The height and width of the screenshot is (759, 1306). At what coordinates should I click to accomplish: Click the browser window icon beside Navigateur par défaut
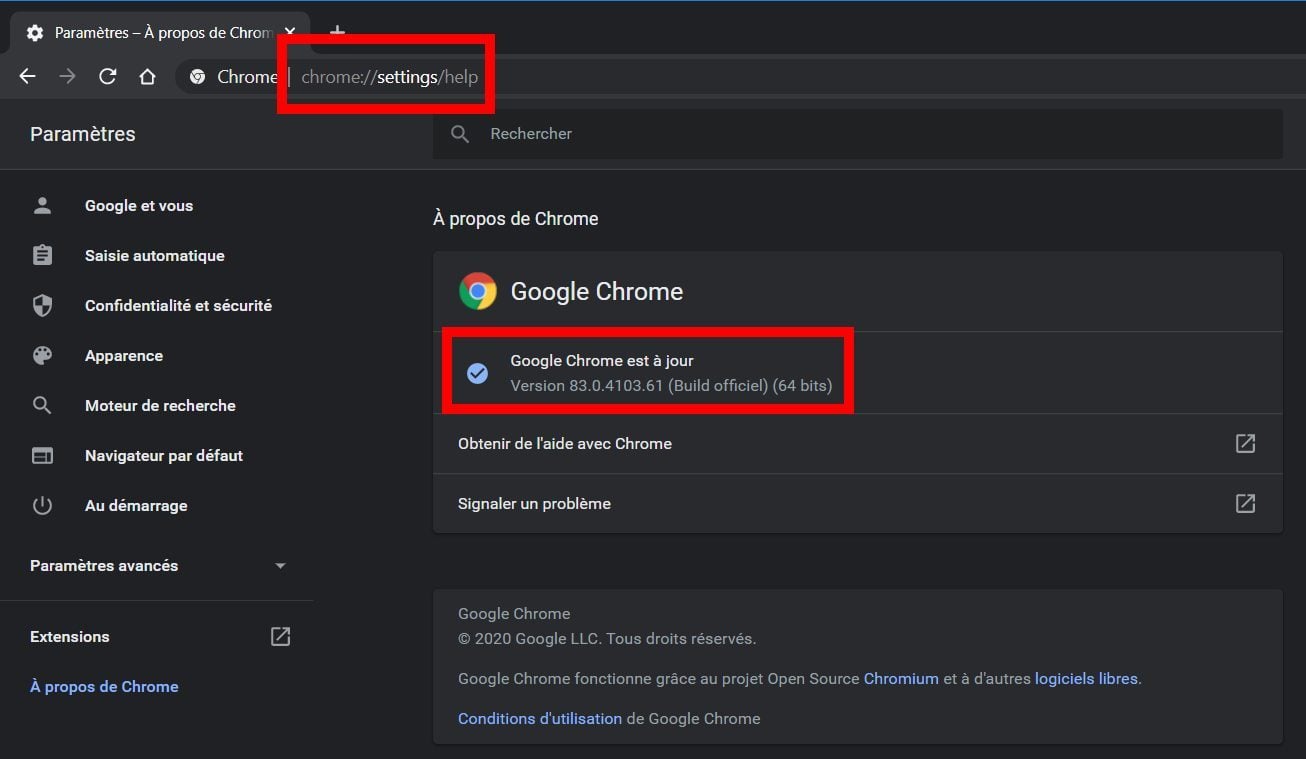coord(42,456)
